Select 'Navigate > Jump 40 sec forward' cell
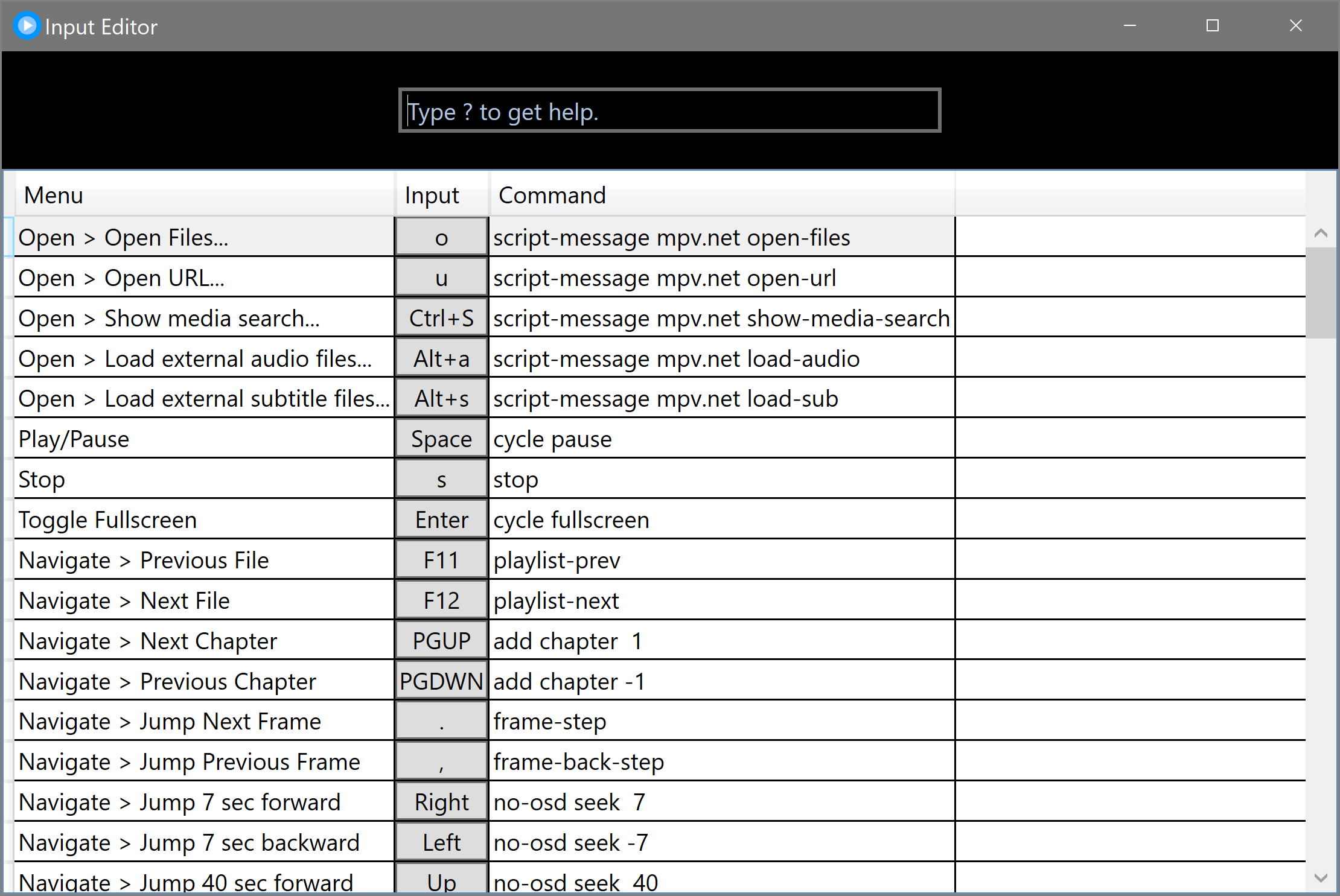 coord(204,879)
